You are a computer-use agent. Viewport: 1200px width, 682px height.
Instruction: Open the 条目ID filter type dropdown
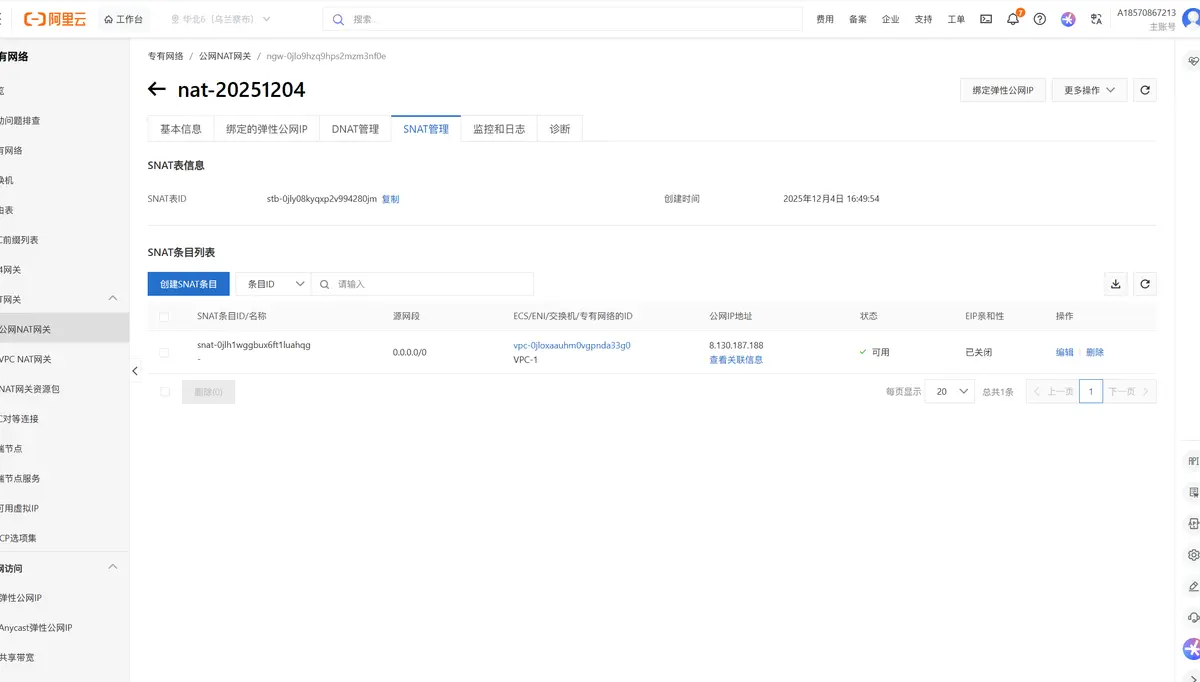(273, 284)
